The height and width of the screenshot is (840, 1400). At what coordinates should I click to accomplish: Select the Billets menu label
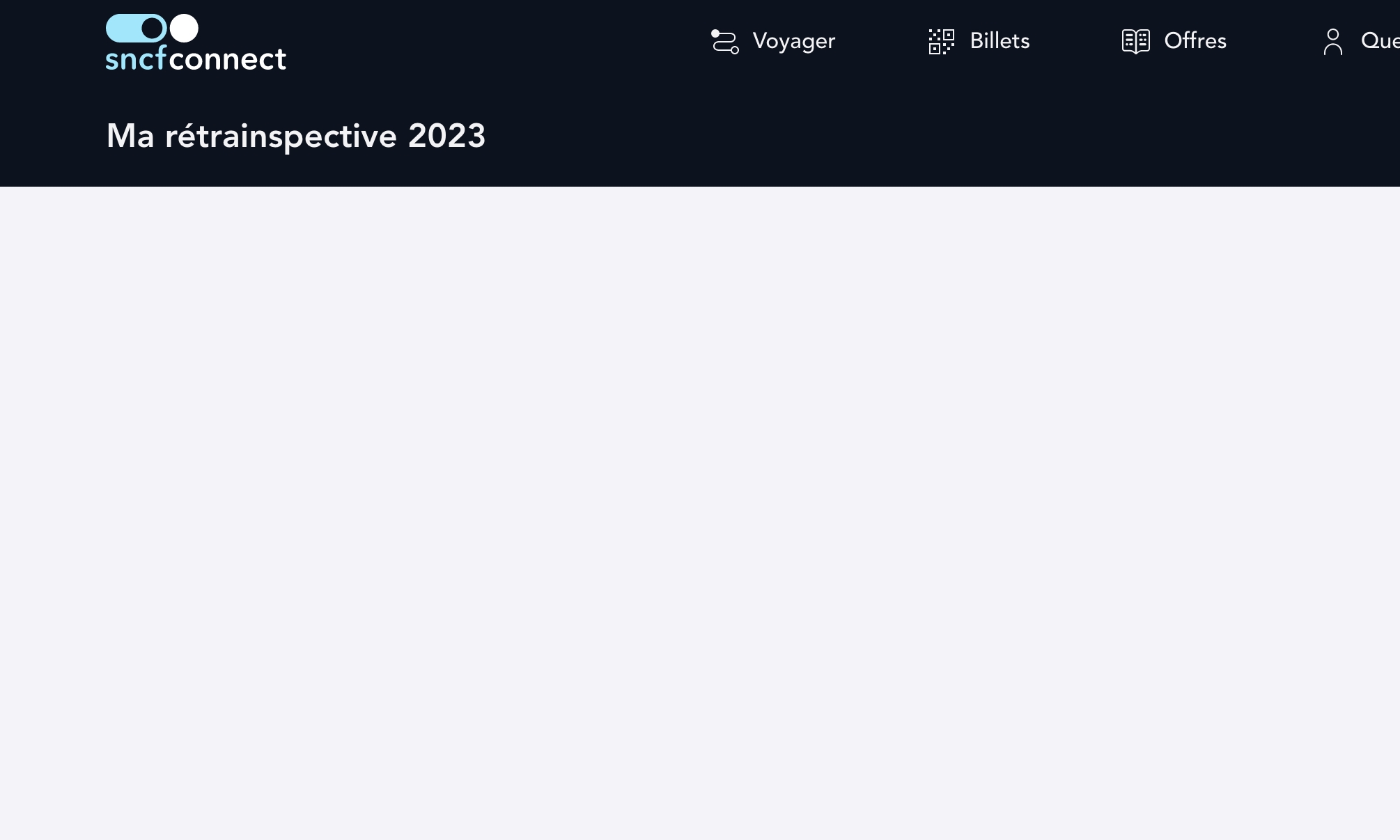(1000, 41)
